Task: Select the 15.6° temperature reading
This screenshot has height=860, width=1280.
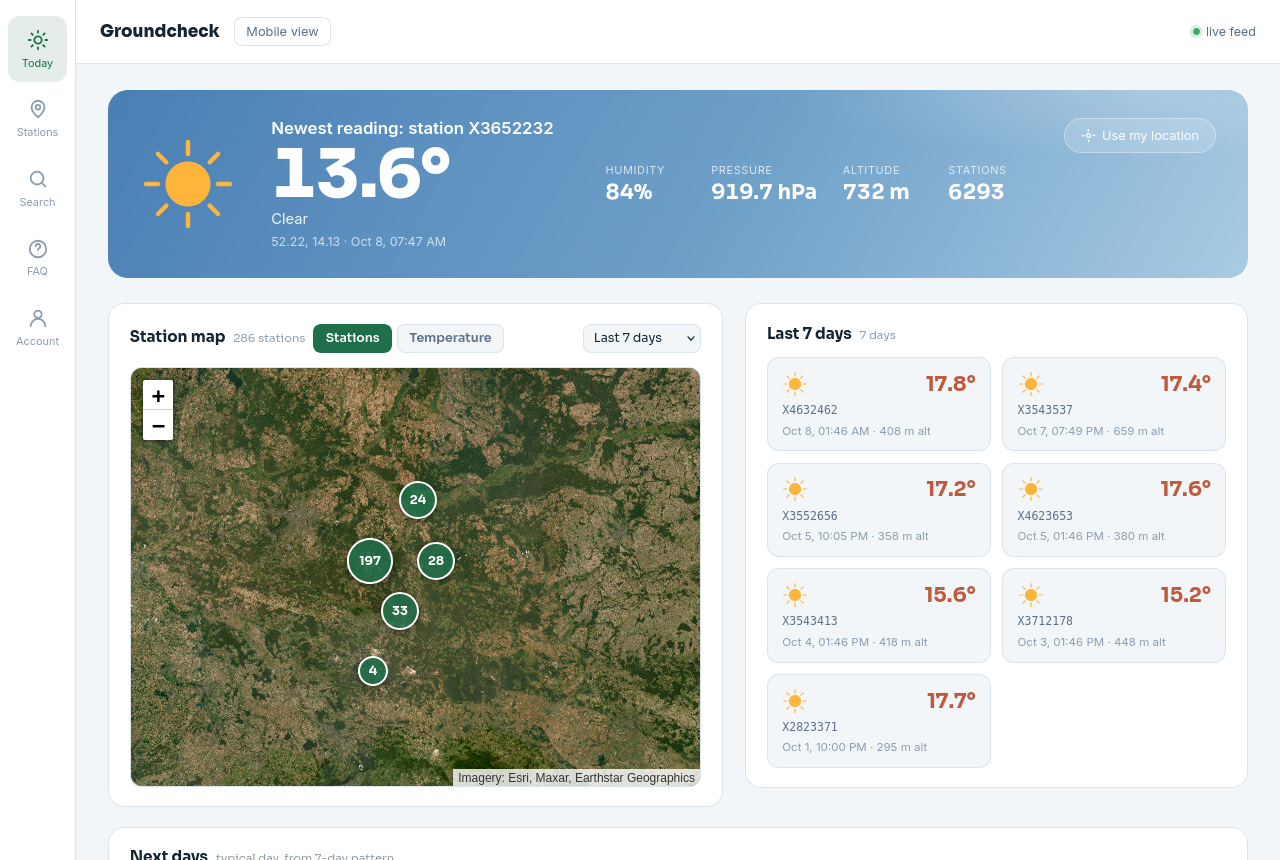Action: pyautogui.click(x=950, y=595)
